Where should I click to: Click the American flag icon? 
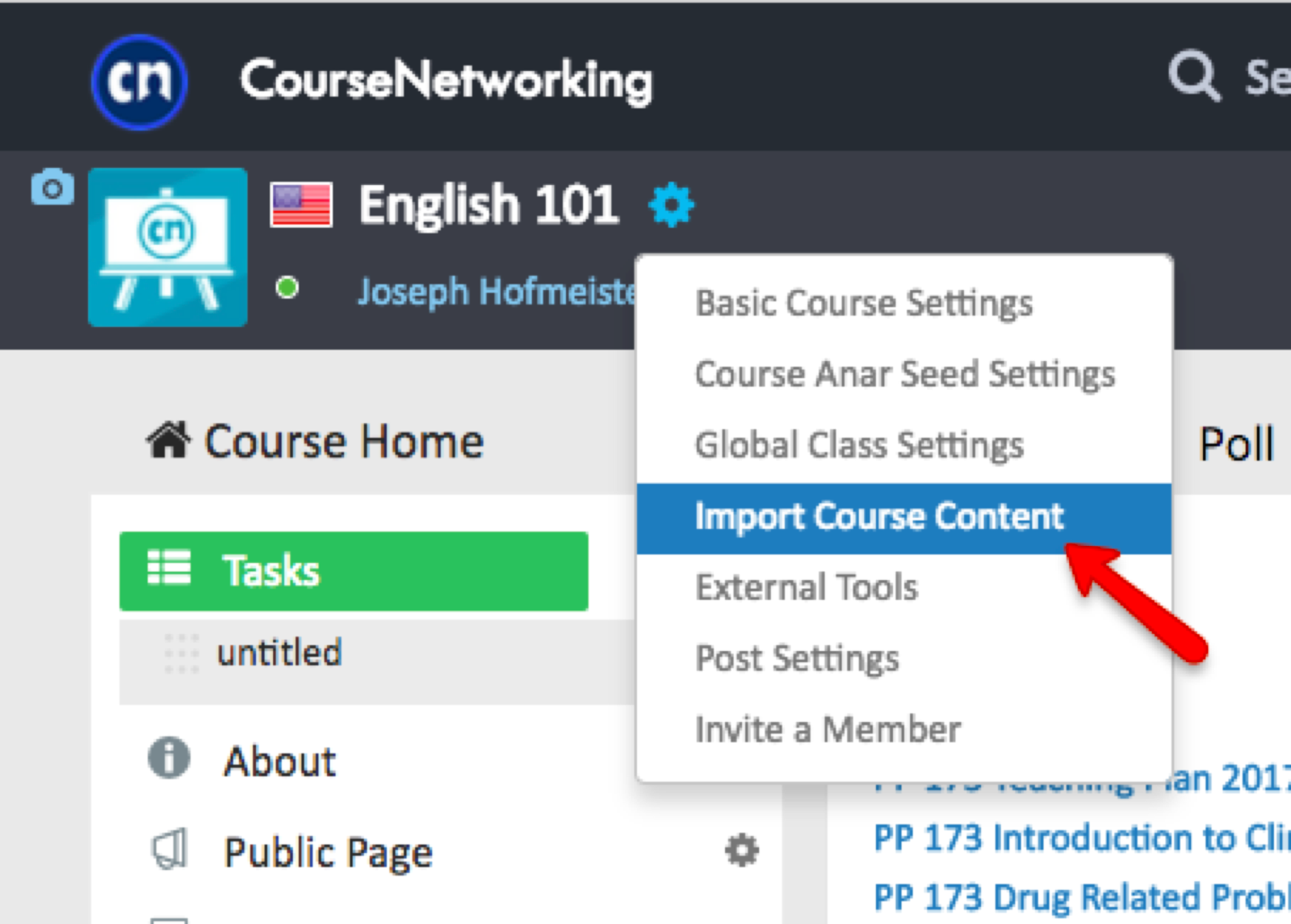point(301,205)
